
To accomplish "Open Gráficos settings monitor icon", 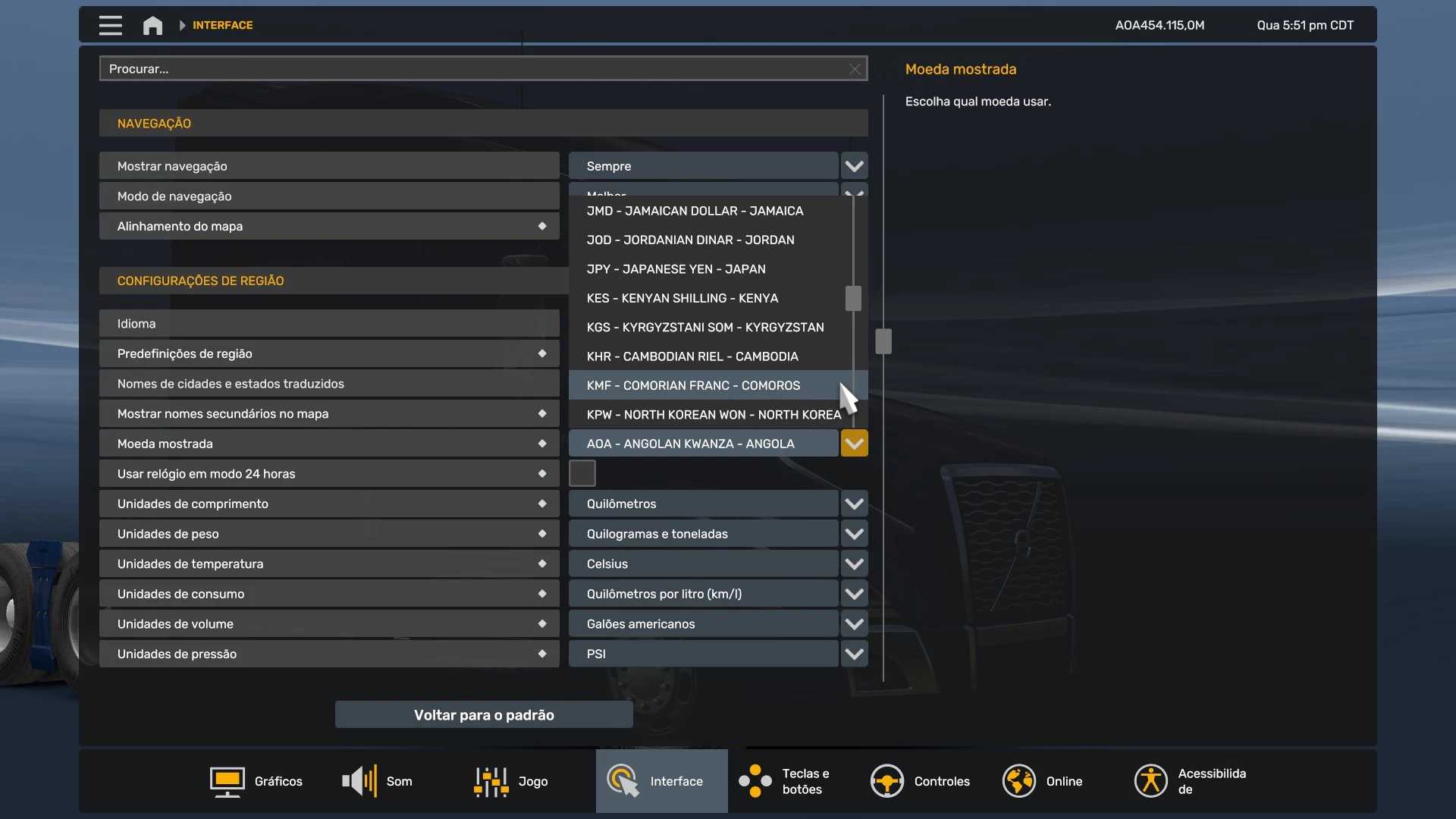I will 227,781.
